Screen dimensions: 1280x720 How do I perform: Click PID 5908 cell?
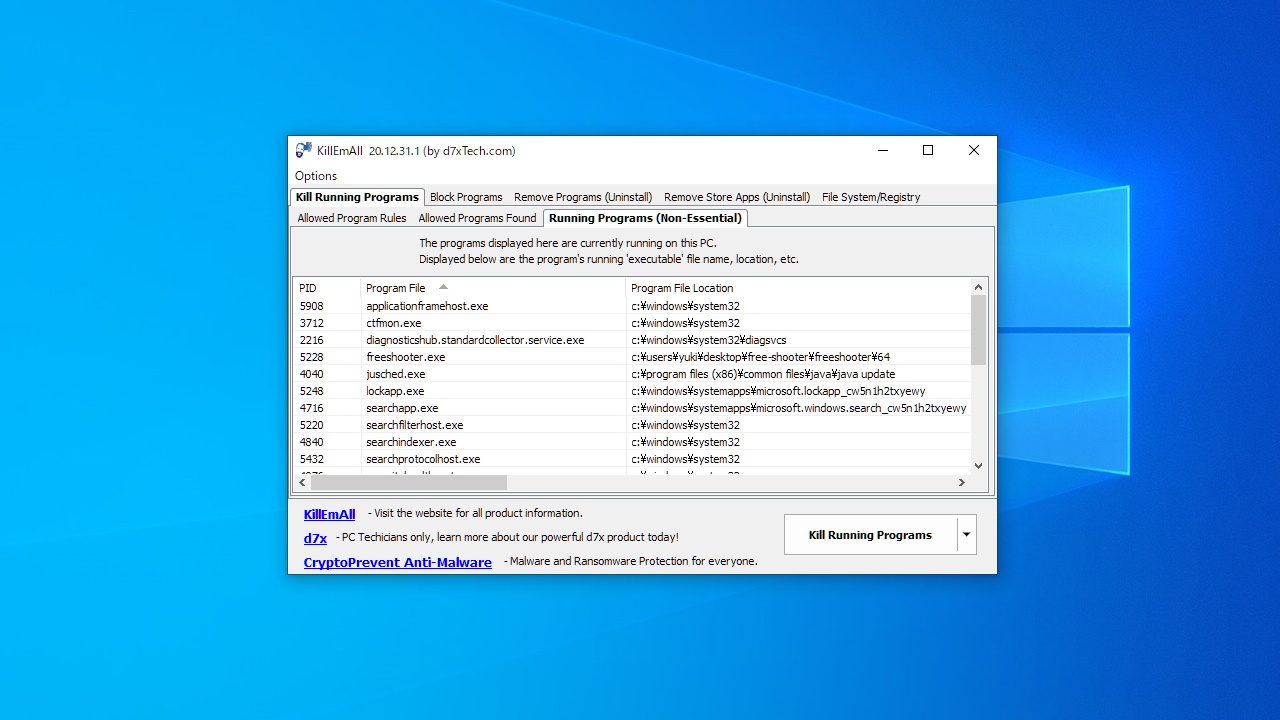tap(311, 306)
